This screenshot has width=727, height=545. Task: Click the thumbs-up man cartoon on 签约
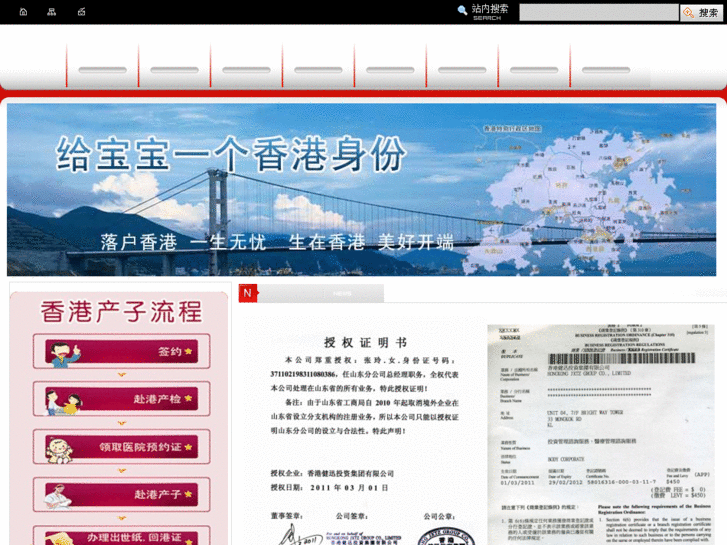tap(65, 355)
